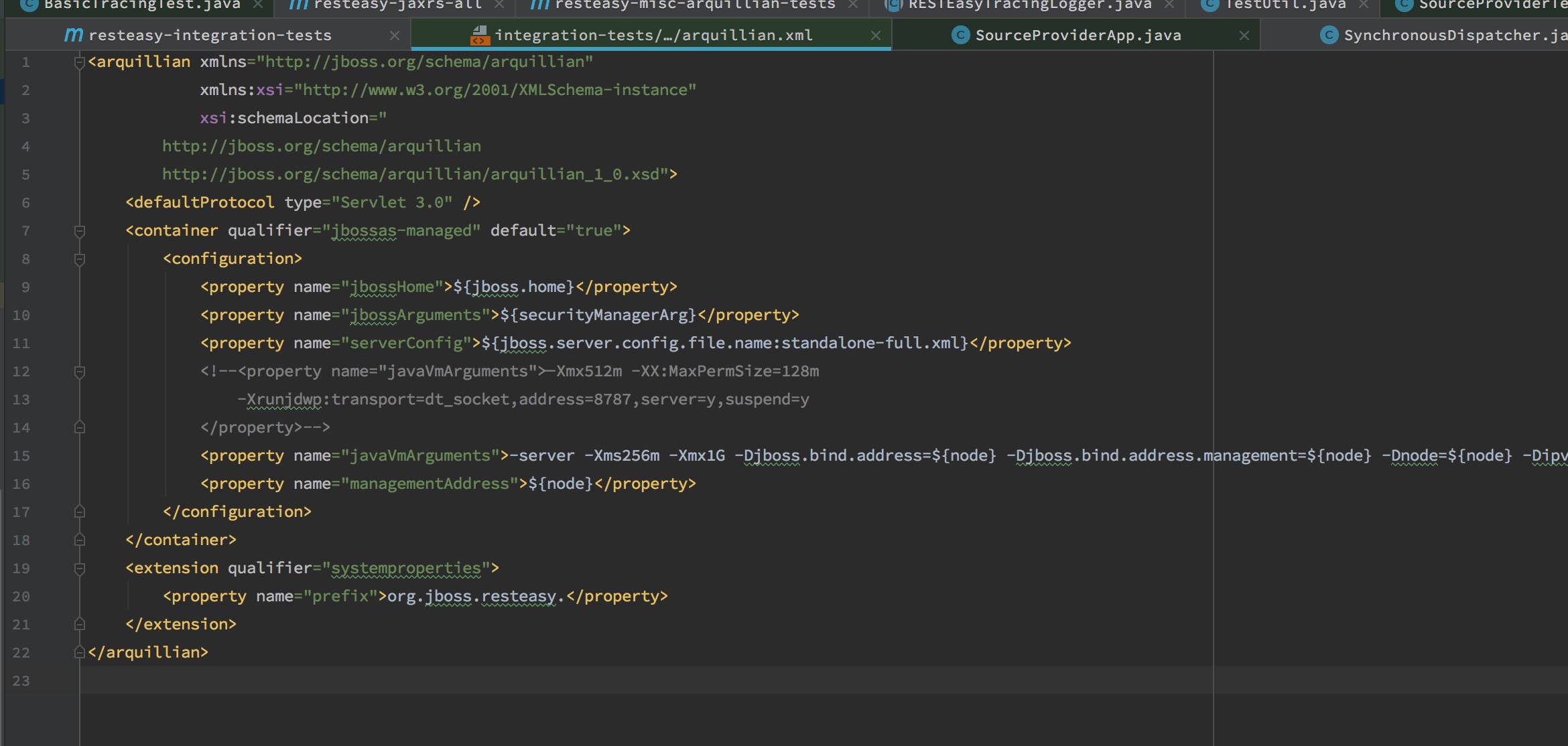The image size is (1568, 746).
Task: Close the arquillian.xml editor tab
Action: [875, 35]
